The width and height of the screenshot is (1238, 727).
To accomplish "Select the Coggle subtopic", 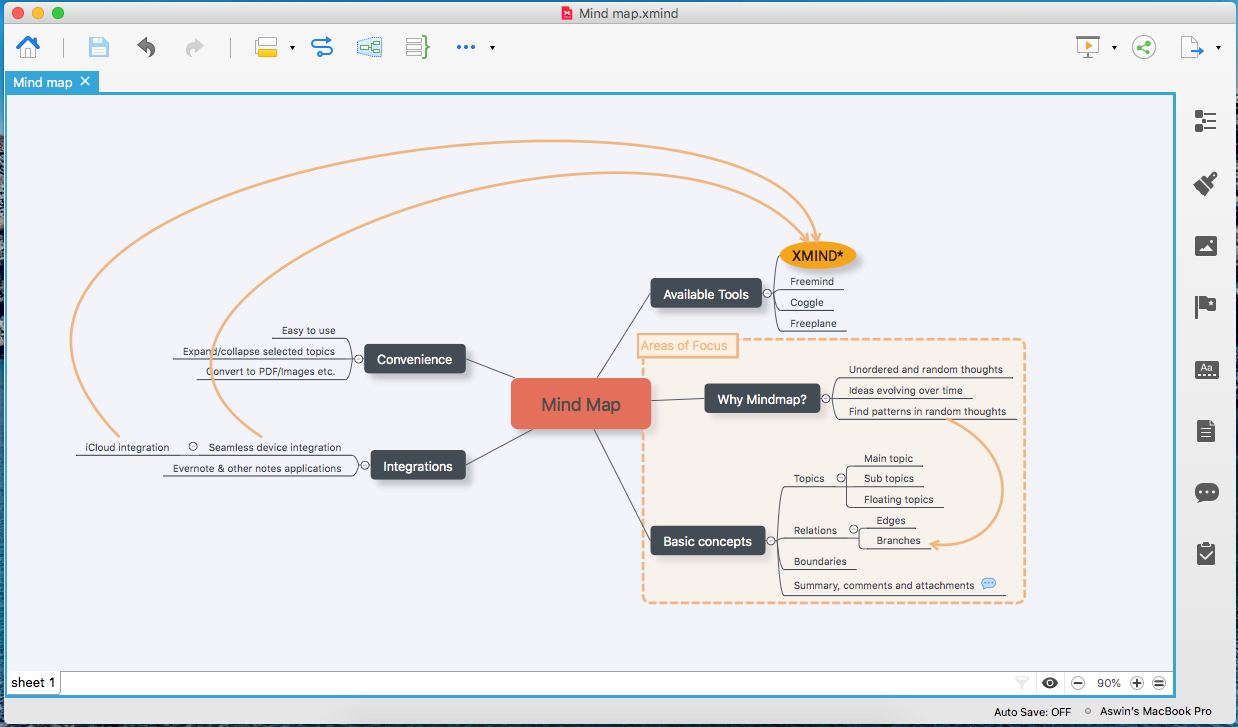I will tap(807, 302).
